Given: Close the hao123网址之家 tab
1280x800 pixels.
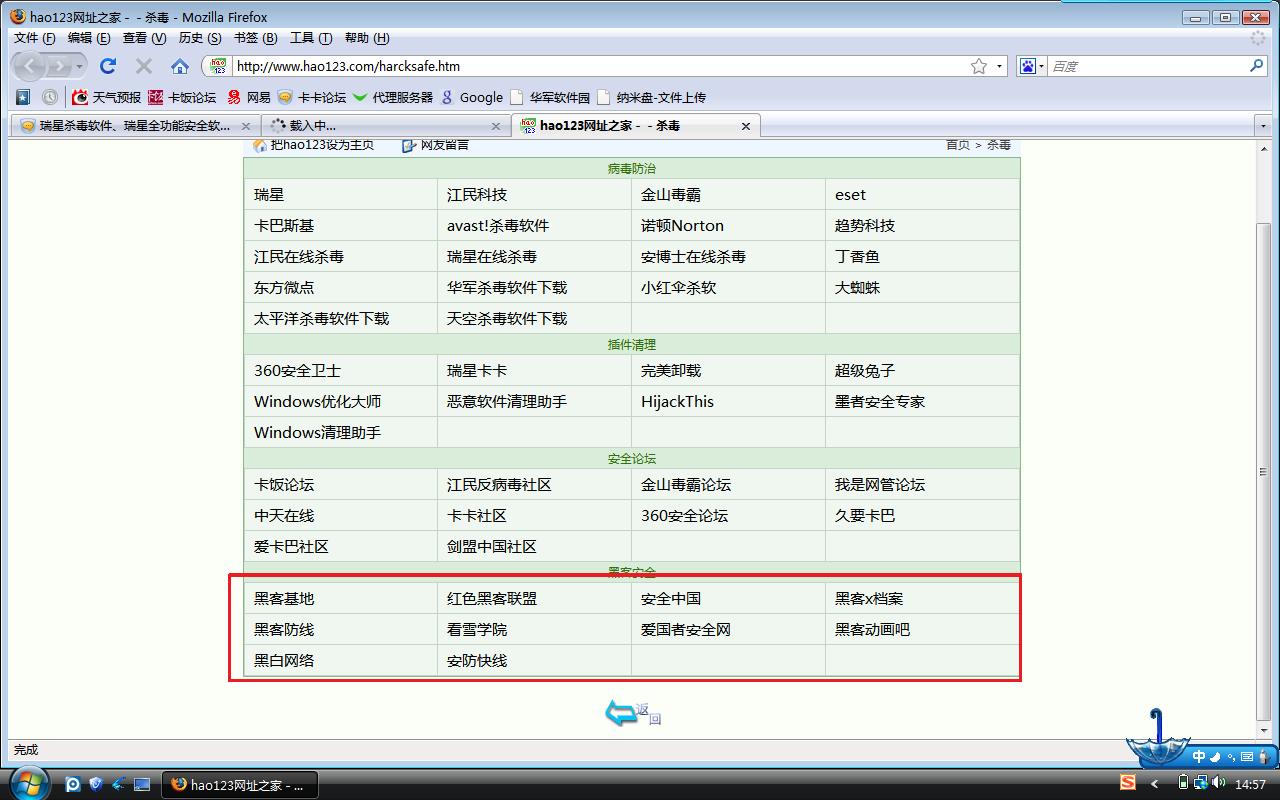Looking at the screenshot, I should tap(746, 126).
